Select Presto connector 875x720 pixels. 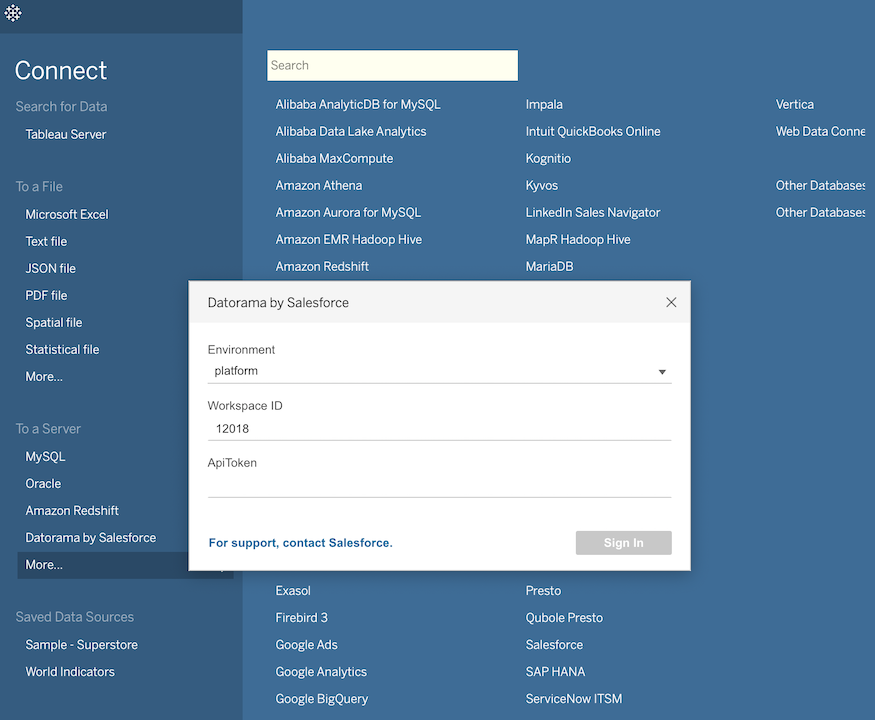coord(543,591)
